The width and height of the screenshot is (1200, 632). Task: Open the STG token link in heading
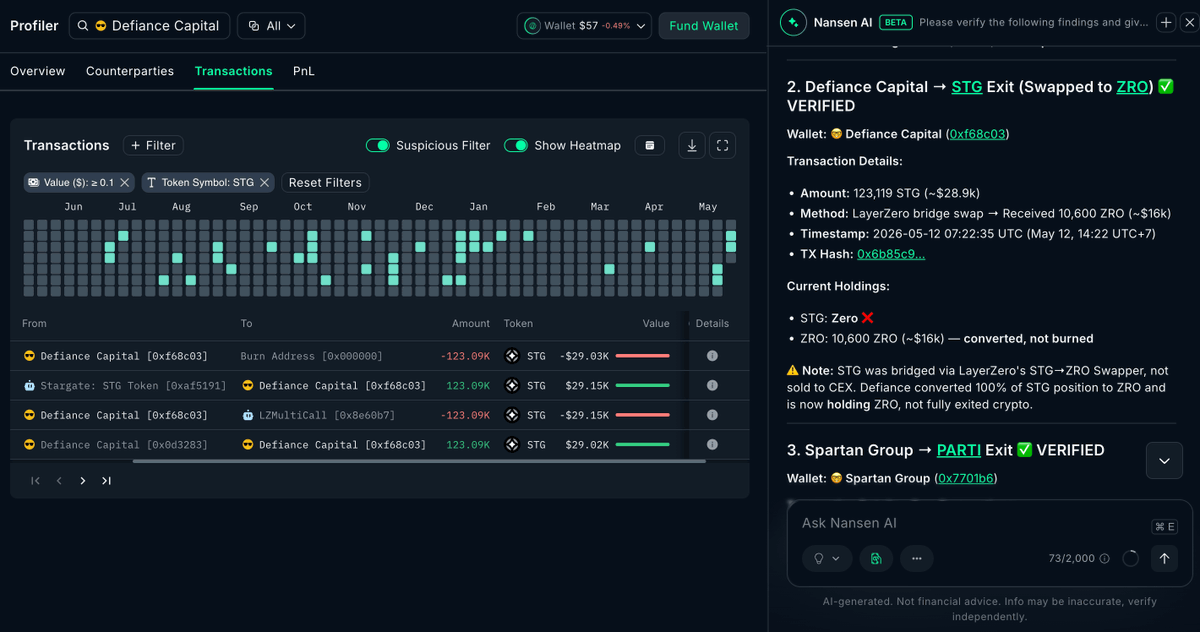point(967,87)
